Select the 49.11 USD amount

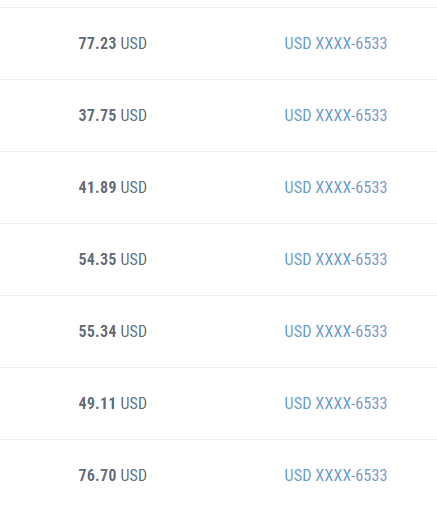pos(113,403)
